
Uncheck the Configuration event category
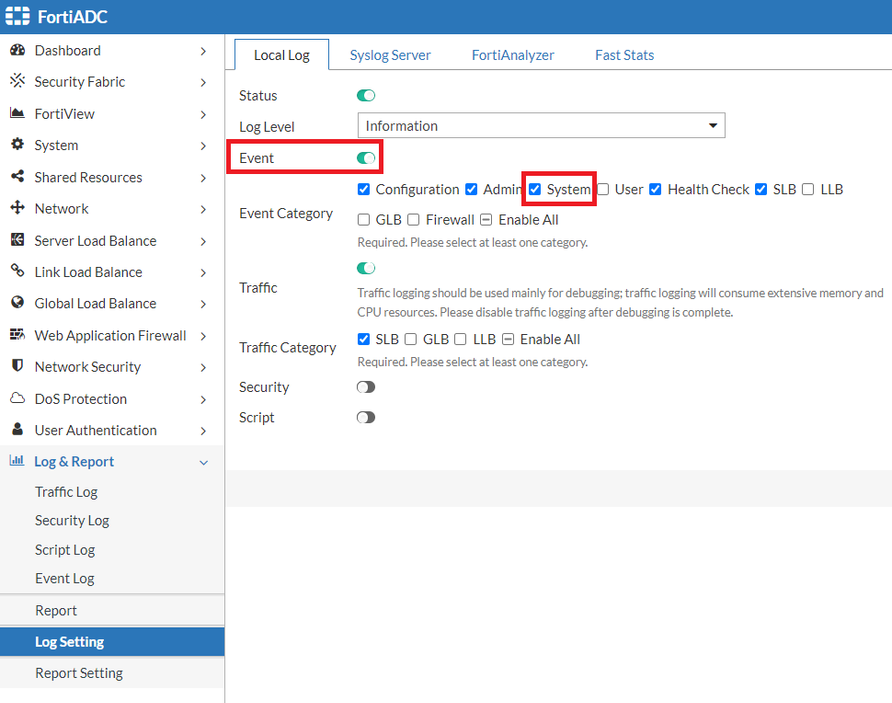364,189
